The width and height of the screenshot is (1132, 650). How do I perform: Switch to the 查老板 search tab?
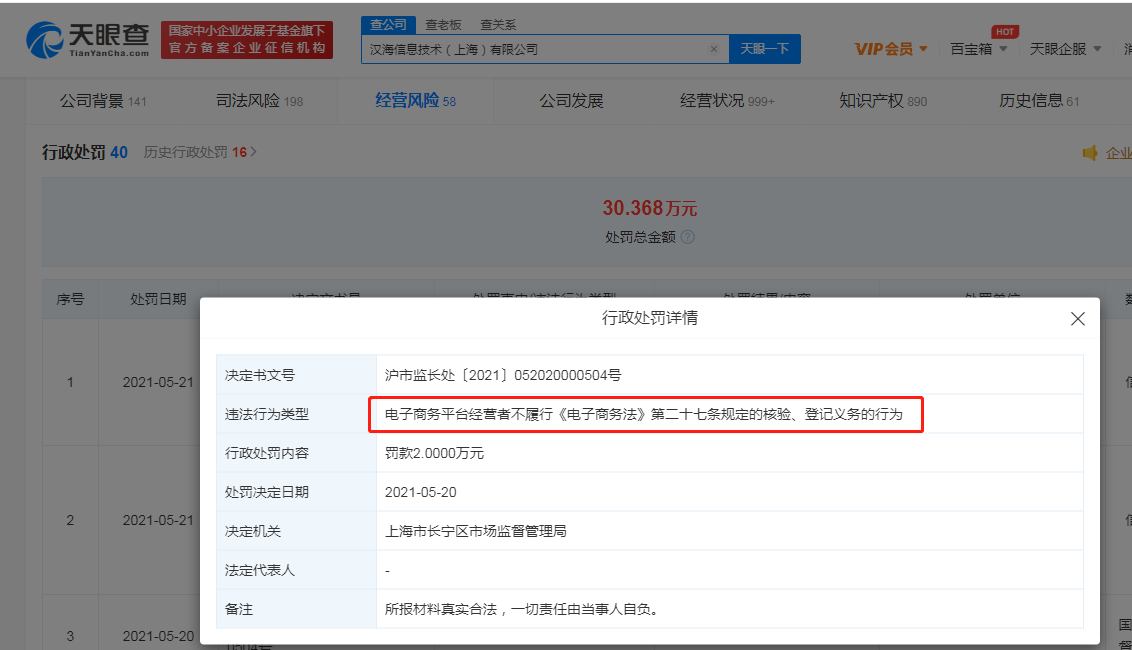[443, 25]
